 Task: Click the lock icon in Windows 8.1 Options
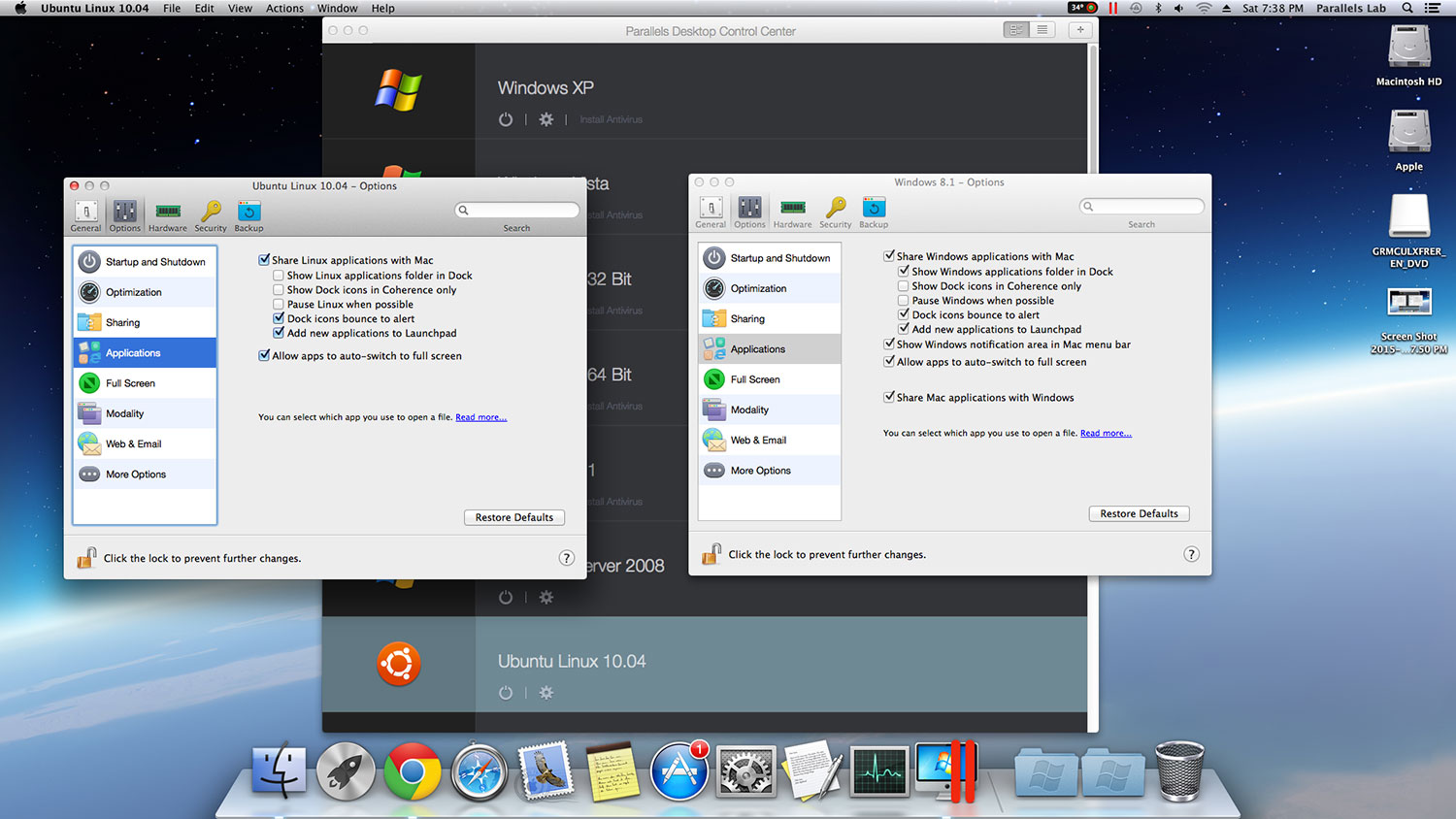point(711,553)
